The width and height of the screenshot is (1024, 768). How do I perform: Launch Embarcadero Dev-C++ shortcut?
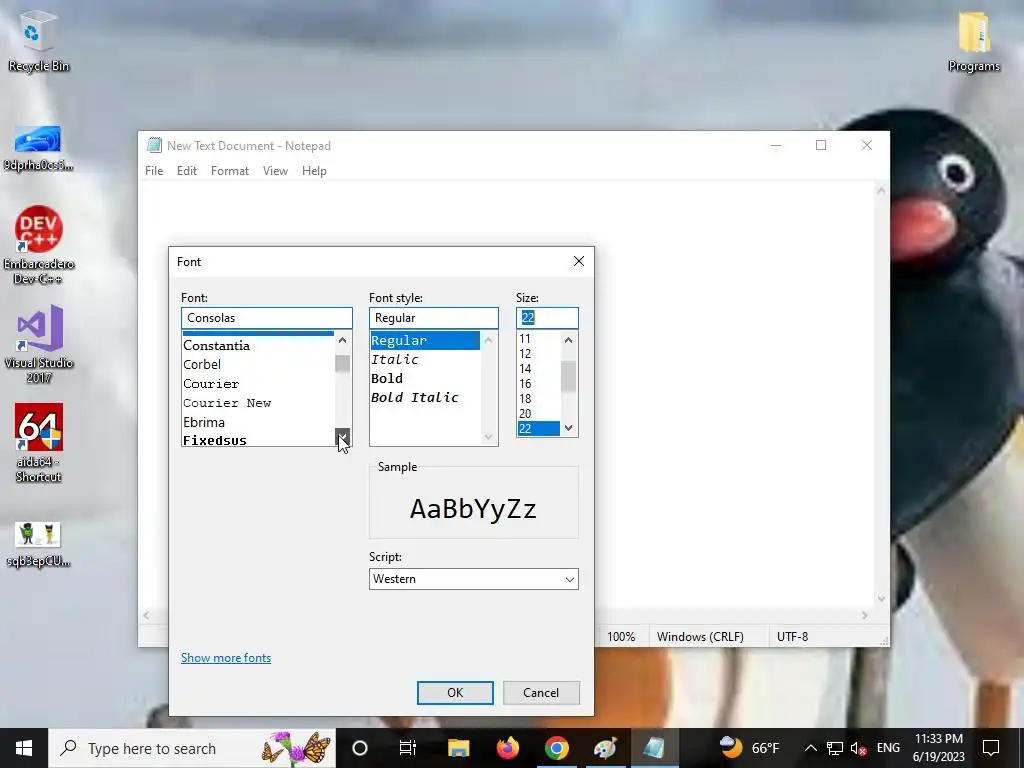[39, 245]
